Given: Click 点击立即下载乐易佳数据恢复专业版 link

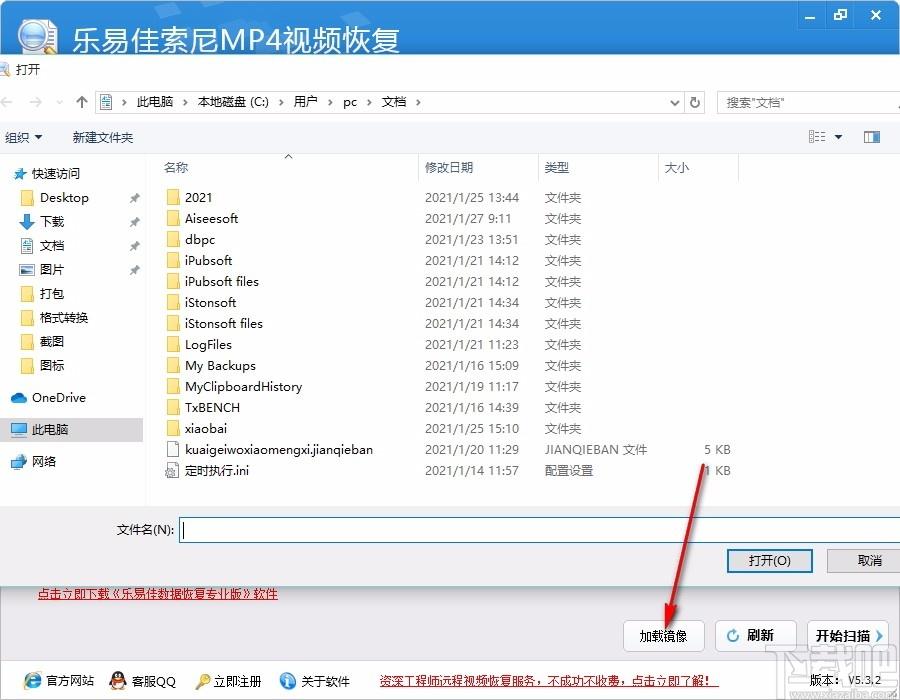Looking at the screenshot, I should [158, 594].
